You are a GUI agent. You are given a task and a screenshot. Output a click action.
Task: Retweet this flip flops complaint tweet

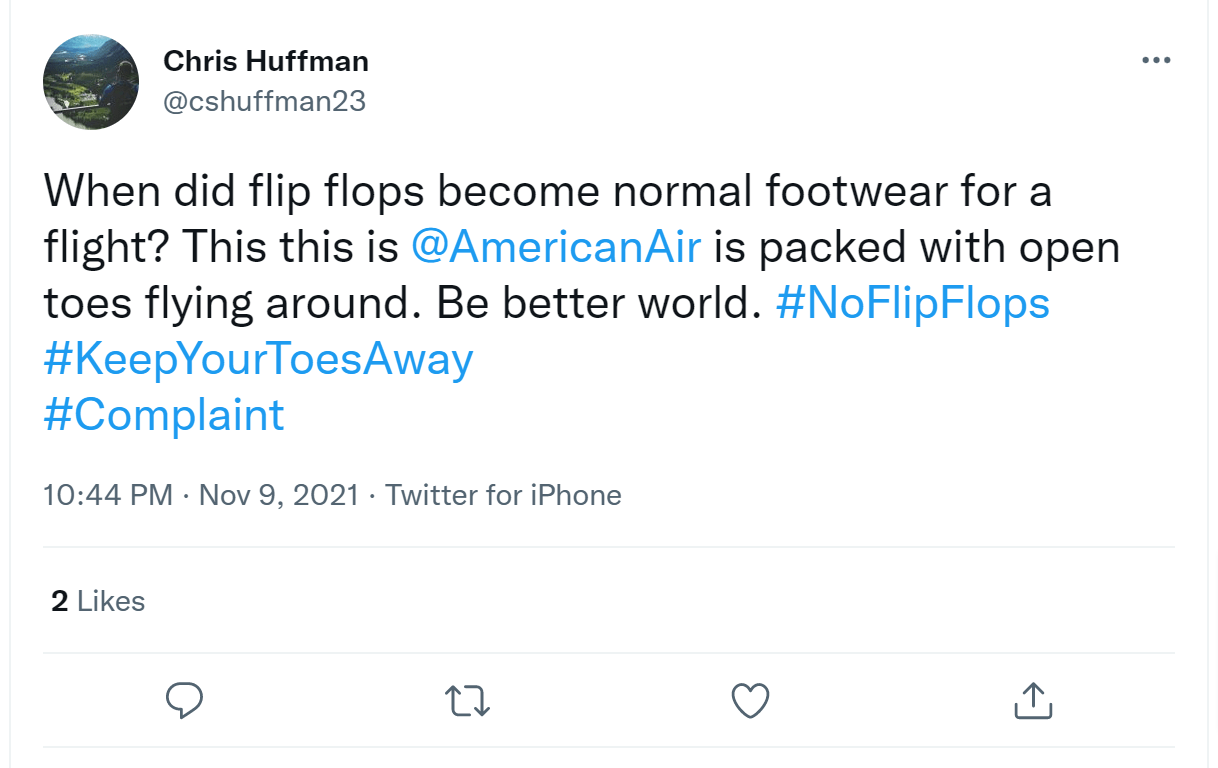pyautogui.click(x=466, y=701)
